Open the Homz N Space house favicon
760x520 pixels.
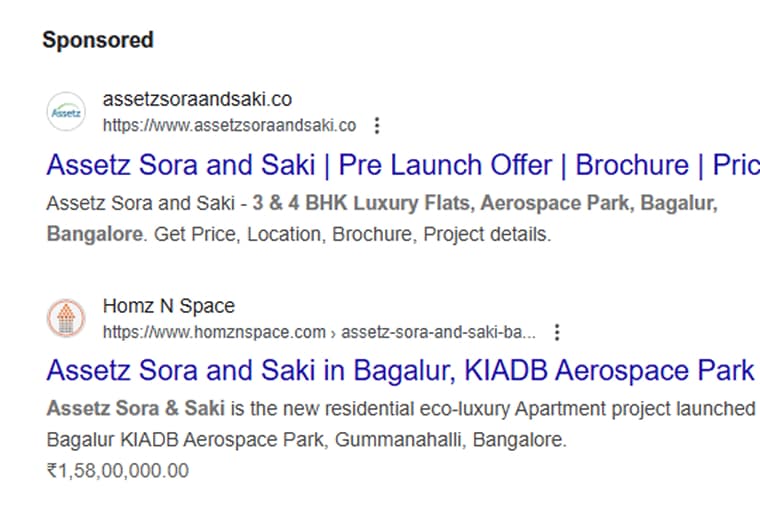tap(66, 318)
